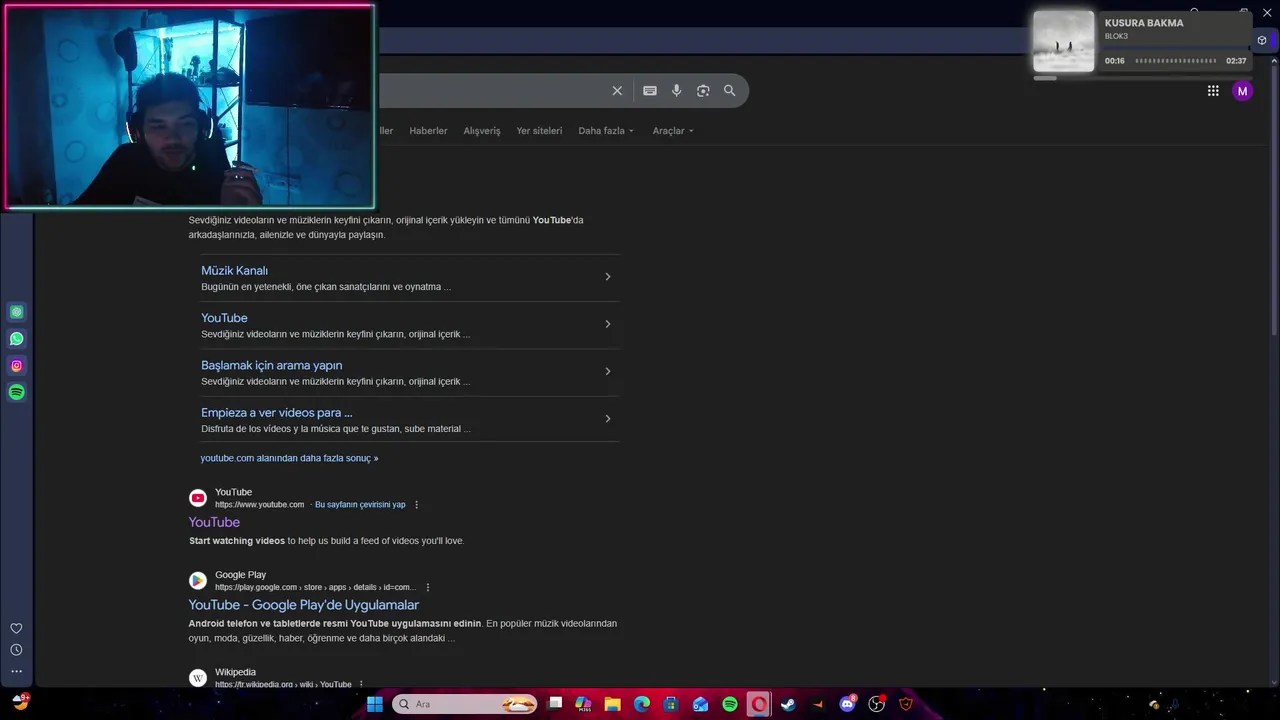
Task: Open the sidebar three-dots more menu
Action: [x=16, y=672]
